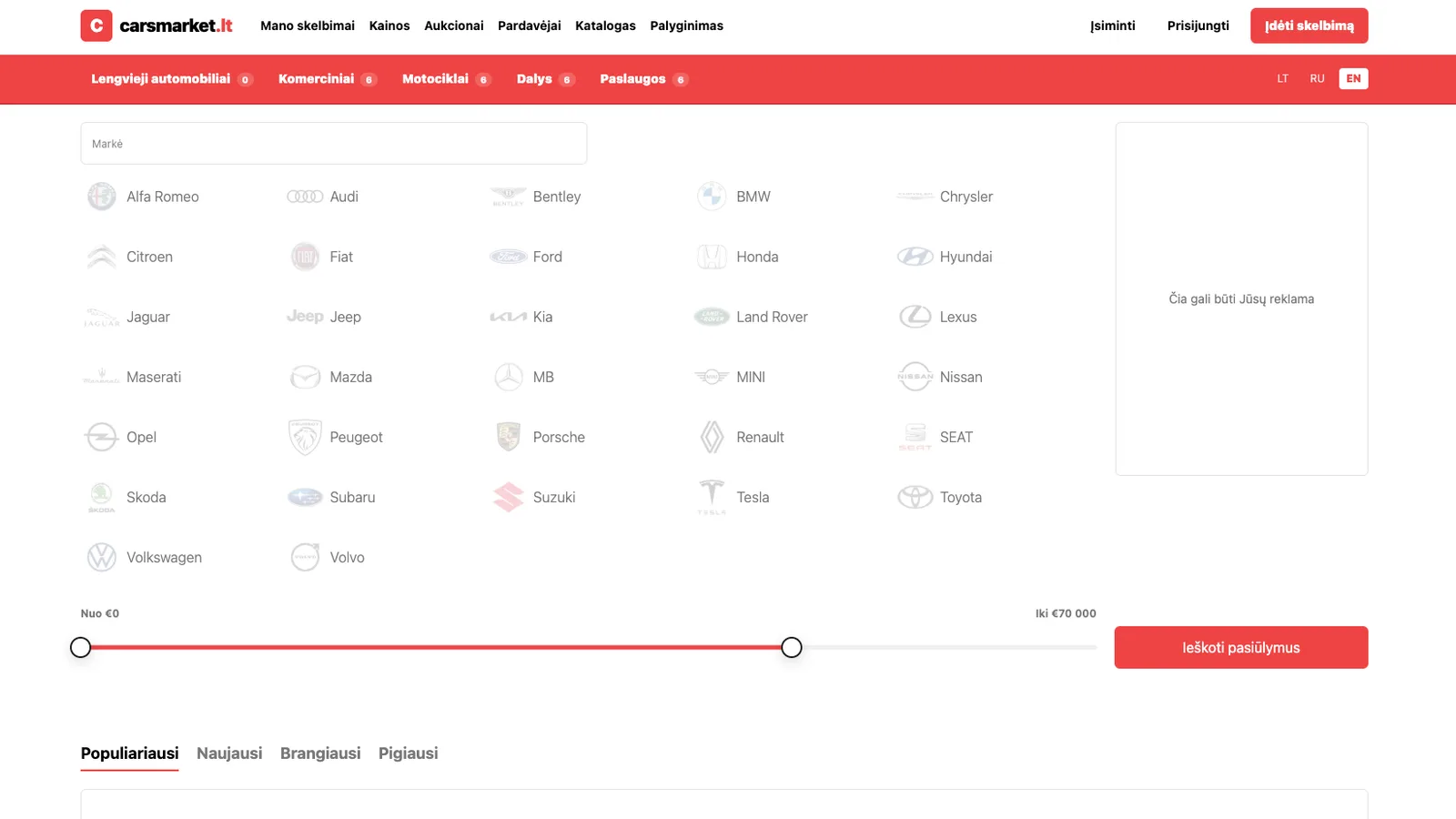Image resolution: width=1456 pixels, height=819 pixels.
Task: Choose the Toyota logo
Action: (915, 497)
